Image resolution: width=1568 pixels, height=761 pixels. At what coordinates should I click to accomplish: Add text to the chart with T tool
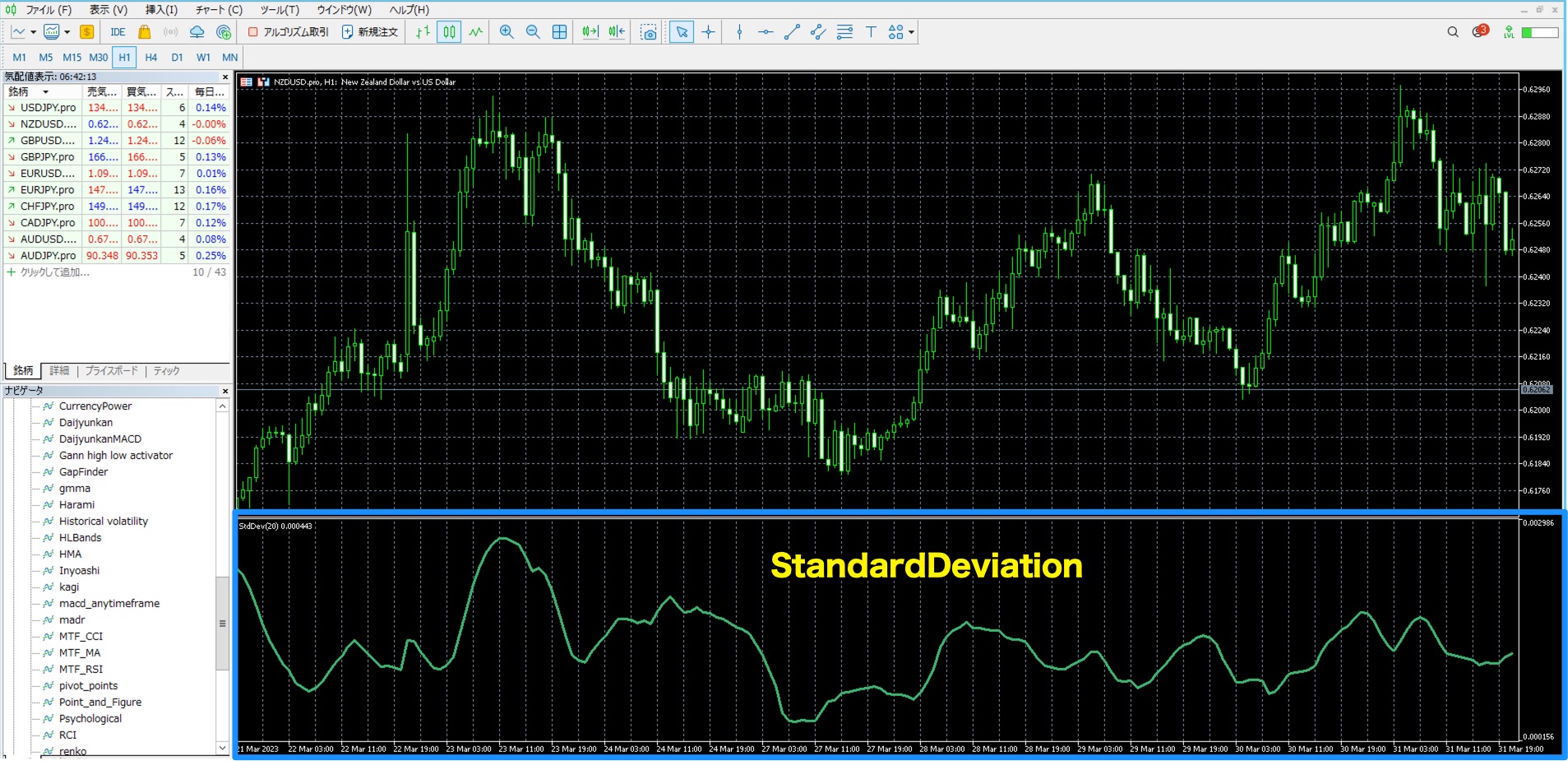(x=870, y=32)
